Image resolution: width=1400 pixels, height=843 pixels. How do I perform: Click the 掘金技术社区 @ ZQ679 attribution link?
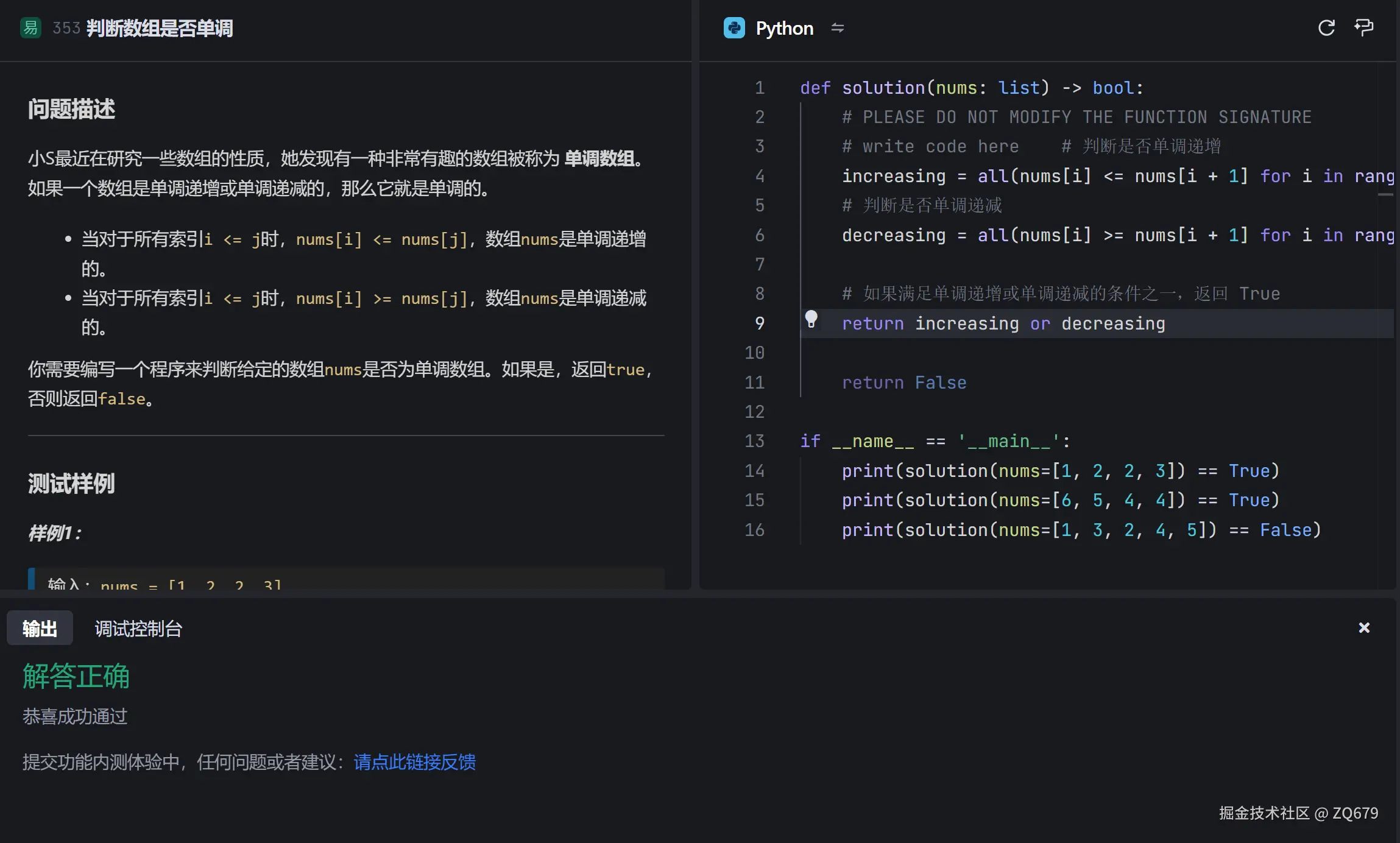point(1295,813)
